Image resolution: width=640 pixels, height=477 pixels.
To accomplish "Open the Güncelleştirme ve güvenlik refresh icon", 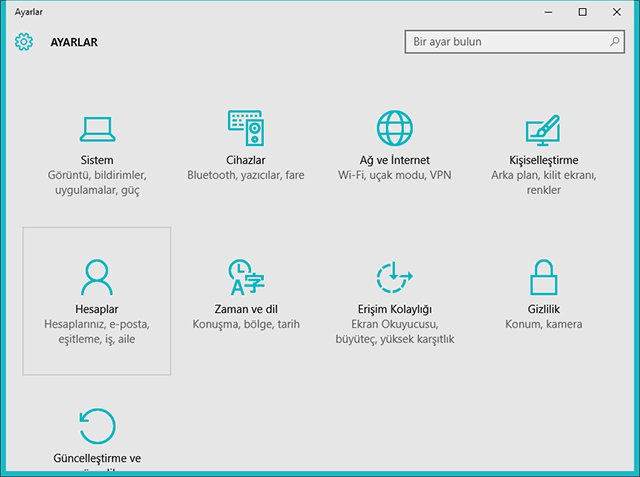I will tap(97, 425).
